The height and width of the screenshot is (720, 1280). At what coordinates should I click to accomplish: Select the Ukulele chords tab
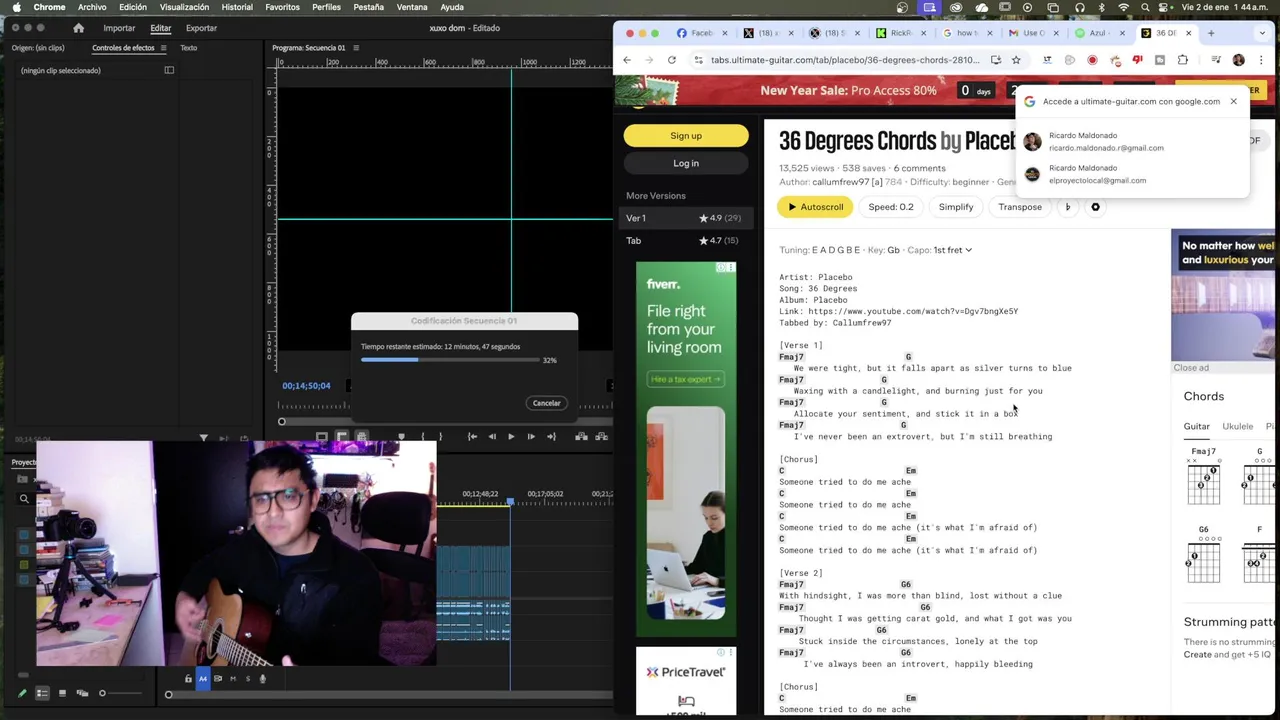coord(1237,427)
